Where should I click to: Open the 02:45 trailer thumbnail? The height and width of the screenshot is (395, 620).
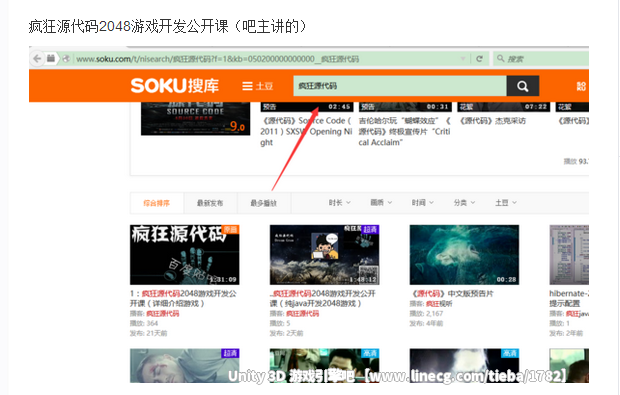pos(306,107)
